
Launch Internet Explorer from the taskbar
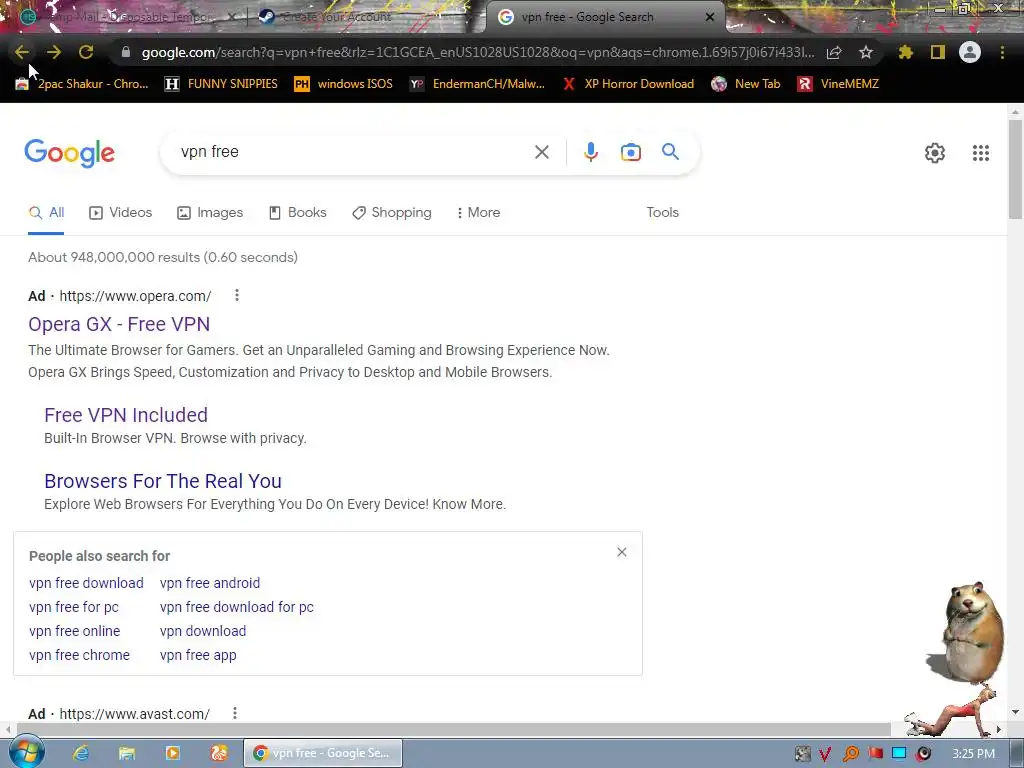tap(81, 753)
